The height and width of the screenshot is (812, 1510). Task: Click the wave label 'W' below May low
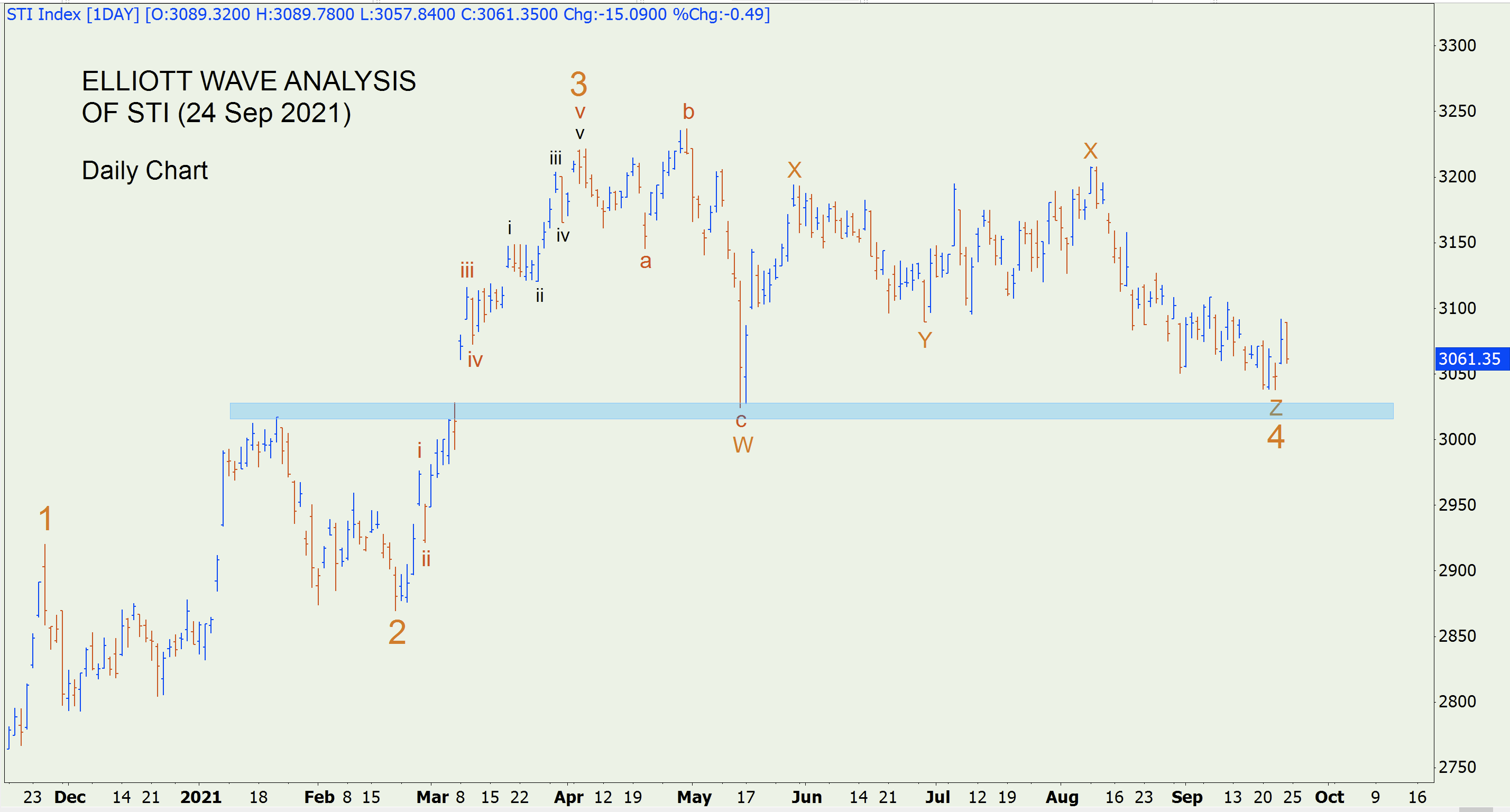coord(743,445)
